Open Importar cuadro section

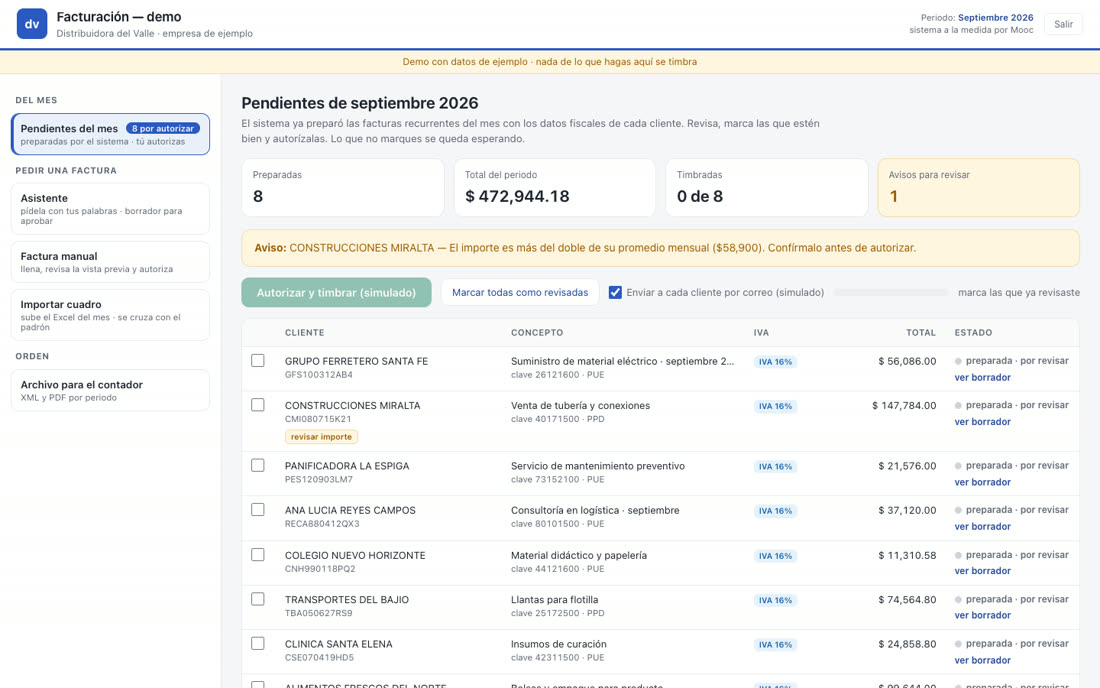110,315
